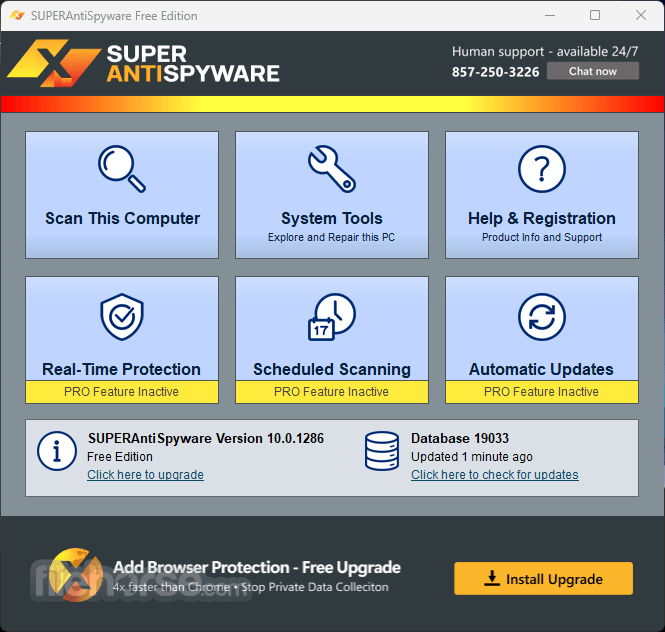Click the database cylinder icon
The image size is (665, 632).
coord(382,450)
